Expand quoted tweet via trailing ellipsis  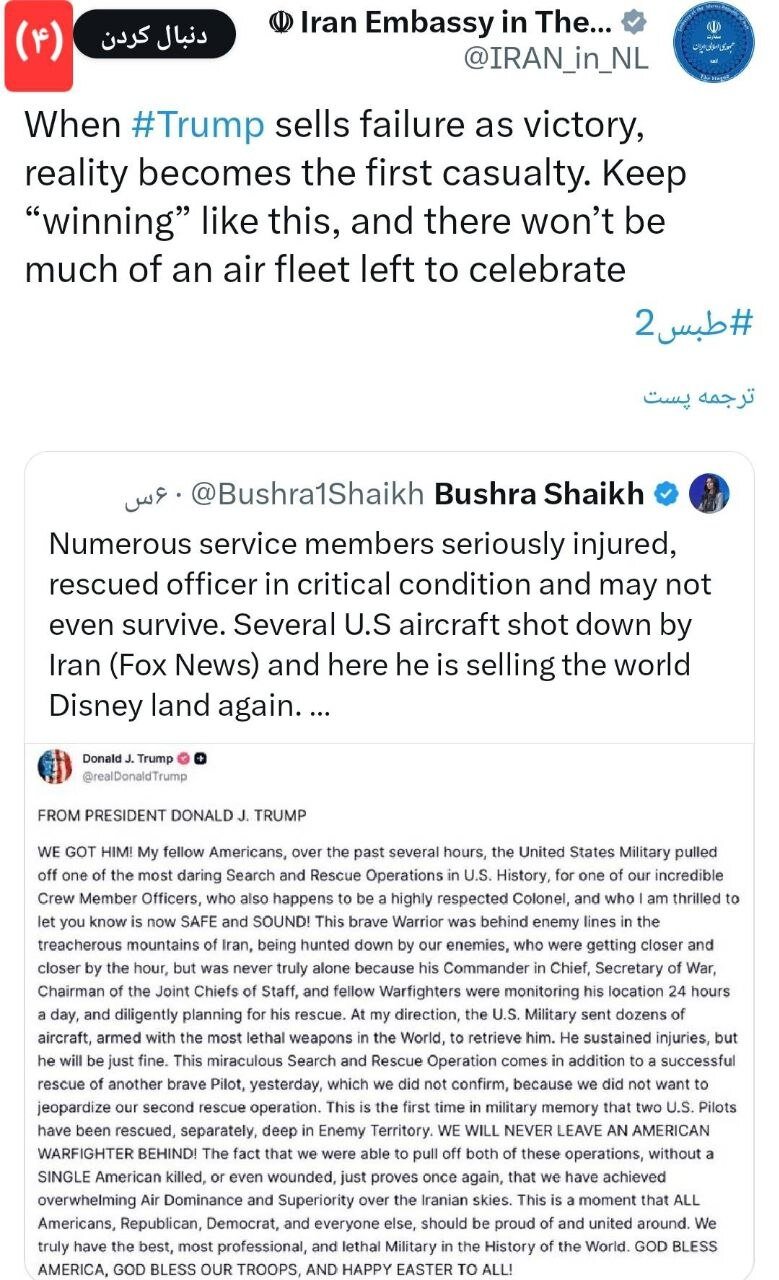318,705
